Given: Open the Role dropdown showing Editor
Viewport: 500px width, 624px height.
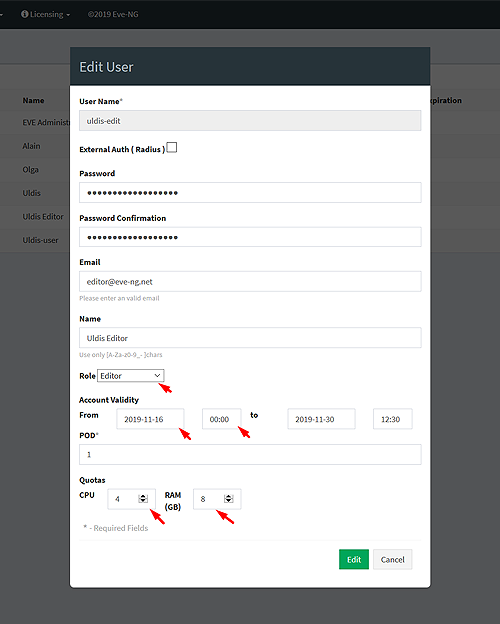Looking at the screenshot, I should tap(131, 376).
